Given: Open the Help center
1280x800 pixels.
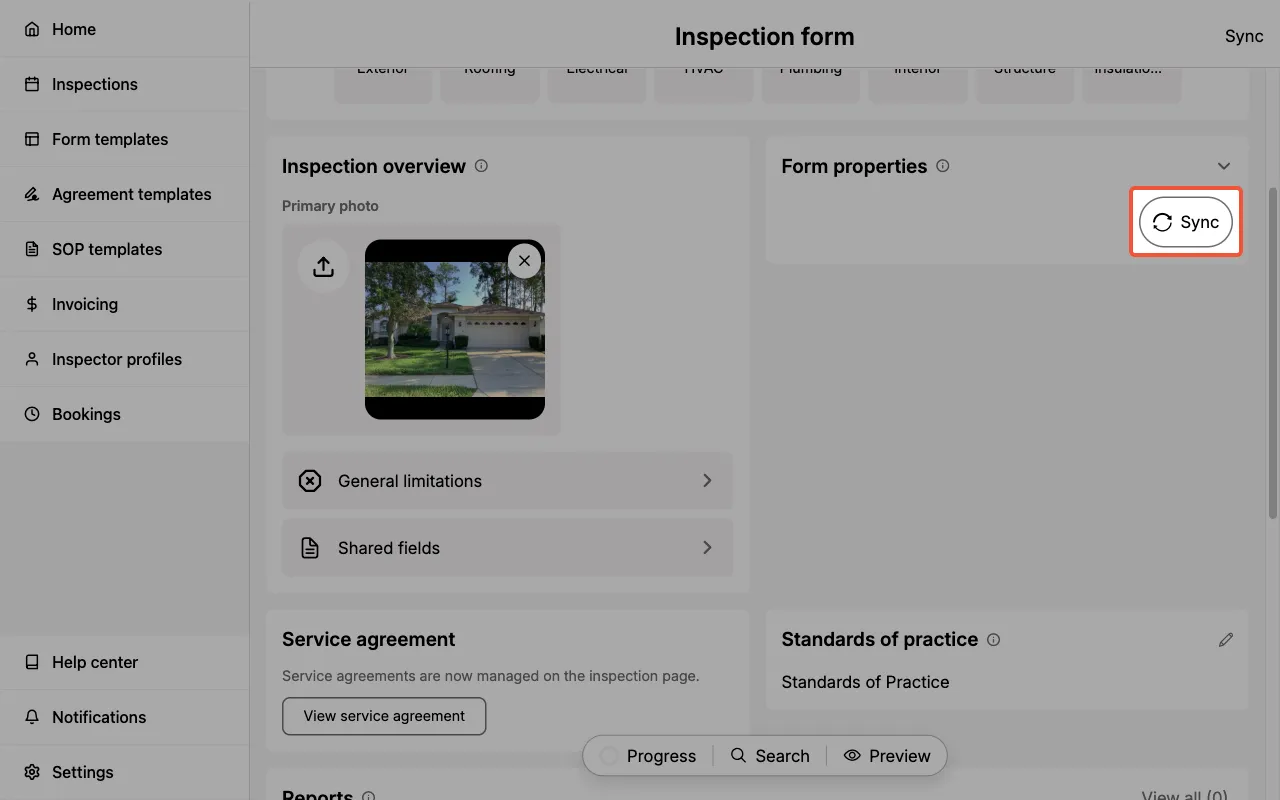Looking at the screenshot, I should coord(124,662).
